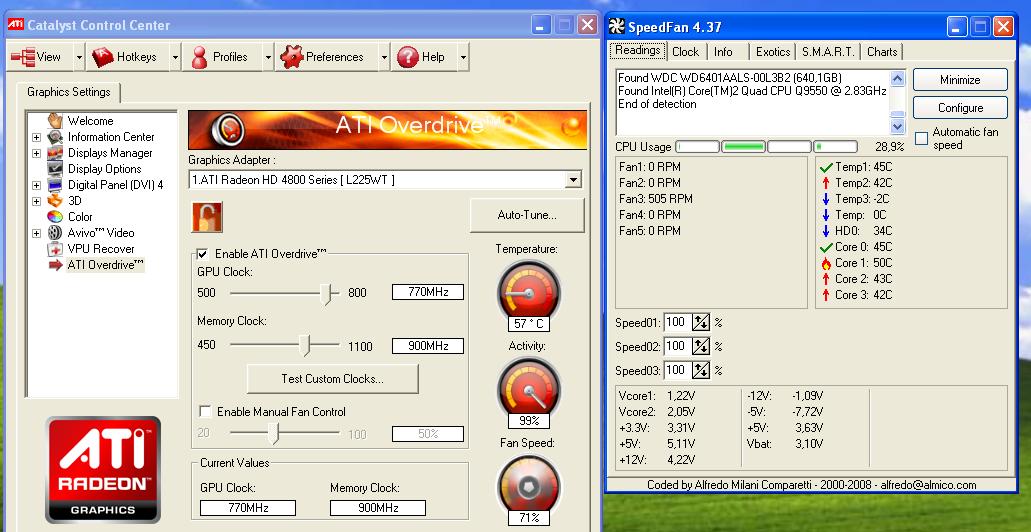The image size is (1031, 532).
Task: Click the View toolbar icon
Action: [23, 57]
